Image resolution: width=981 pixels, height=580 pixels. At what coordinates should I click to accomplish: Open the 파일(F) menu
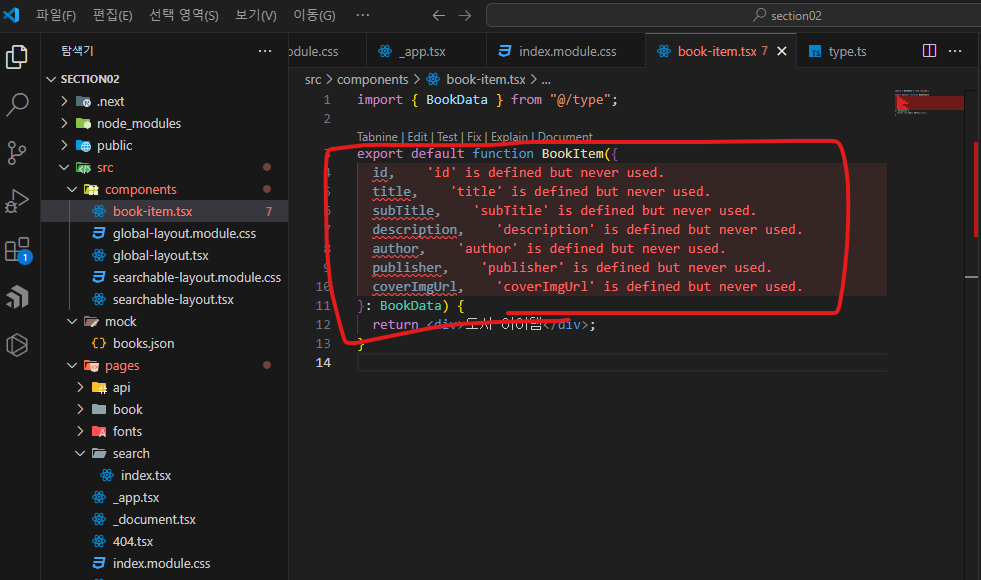point(56,15)
